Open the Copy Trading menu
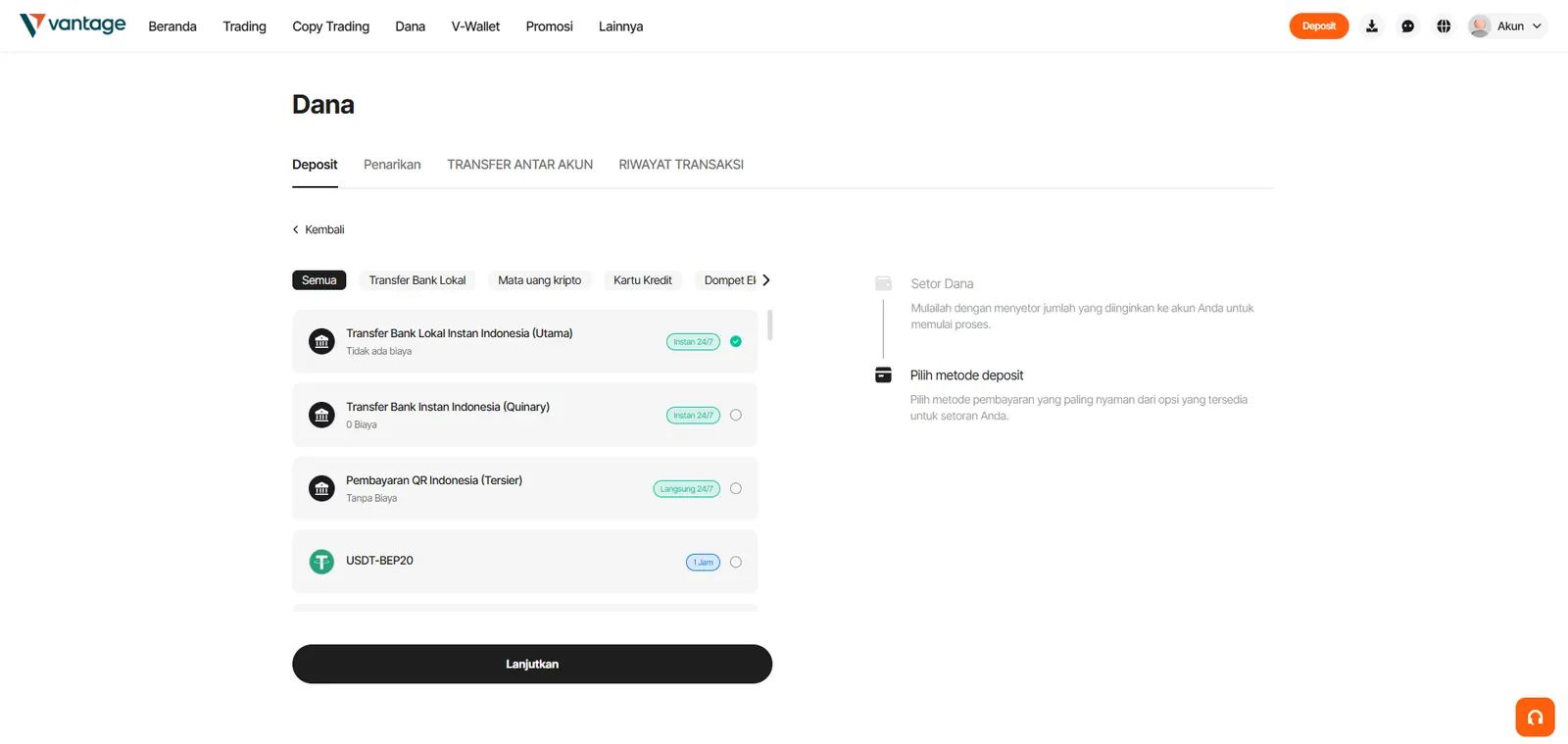1568x744 pixels. click(x=330, y=26)
